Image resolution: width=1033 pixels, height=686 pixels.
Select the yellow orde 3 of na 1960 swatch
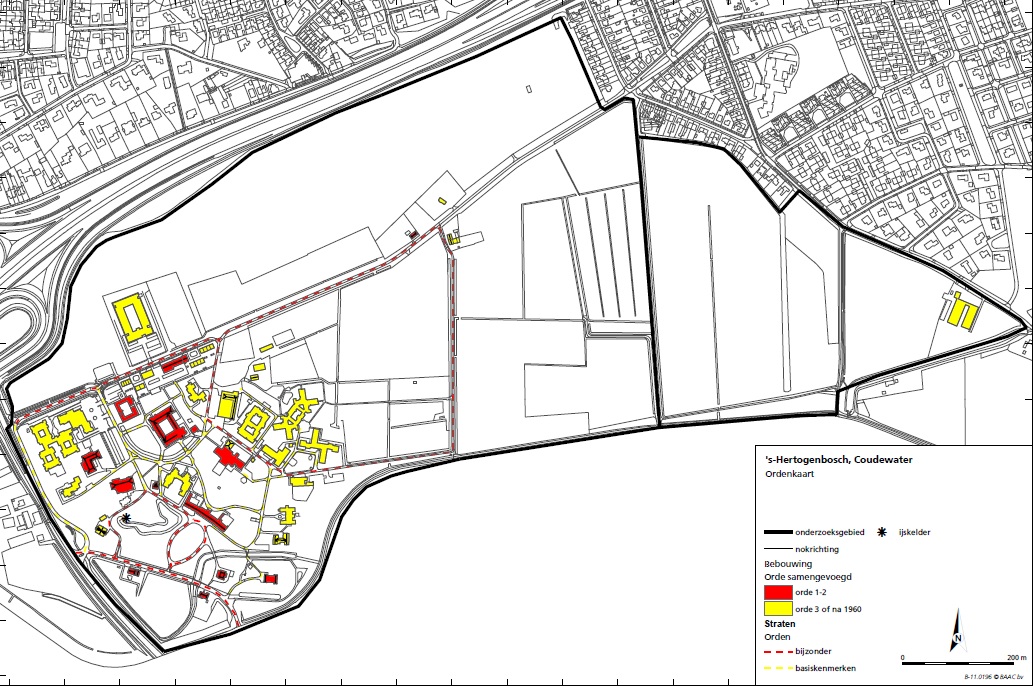[x=778, y=609]
